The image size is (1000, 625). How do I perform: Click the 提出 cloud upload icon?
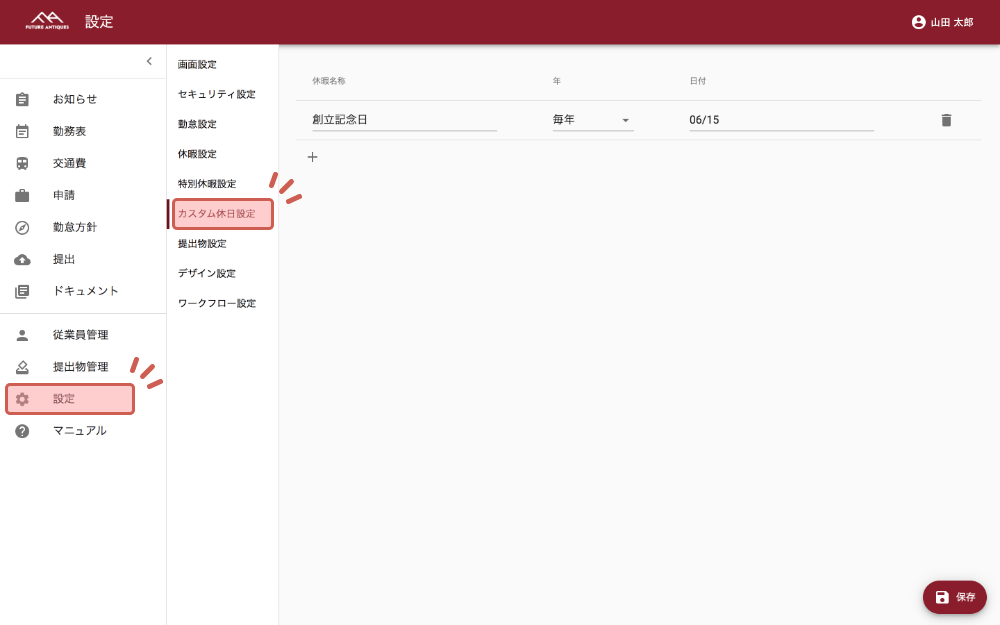(x=22, y=259)
